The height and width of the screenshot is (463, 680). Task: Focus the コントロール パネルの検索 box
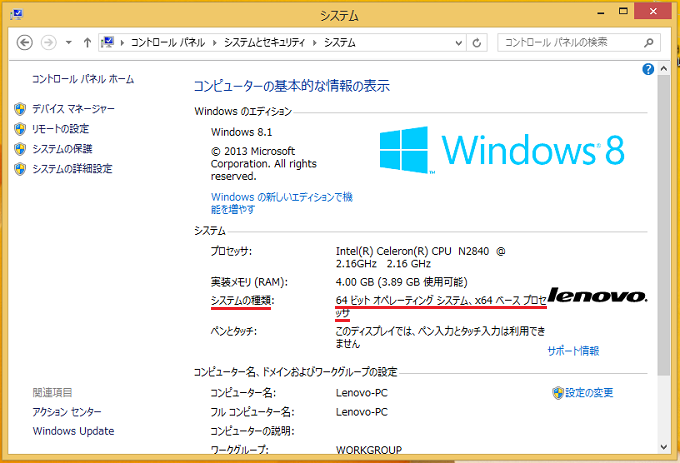click(579, 42)
